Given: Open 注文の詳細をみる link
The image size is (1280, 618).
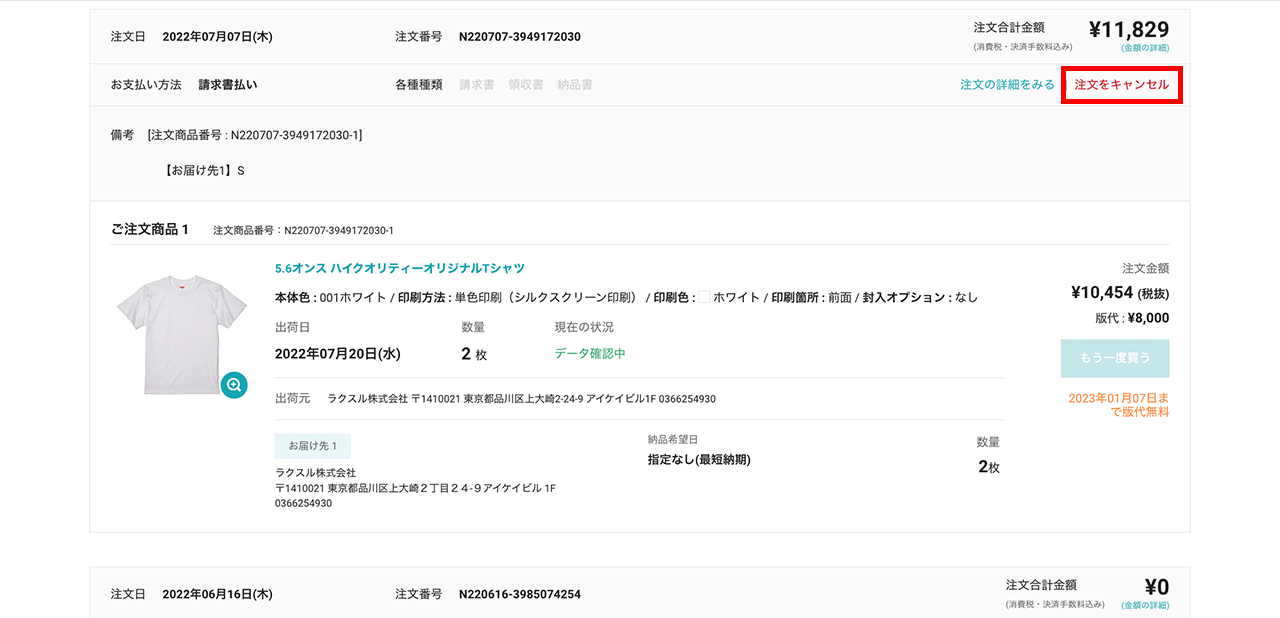Looking at the screenshot, I should [x=1007, y=85].
